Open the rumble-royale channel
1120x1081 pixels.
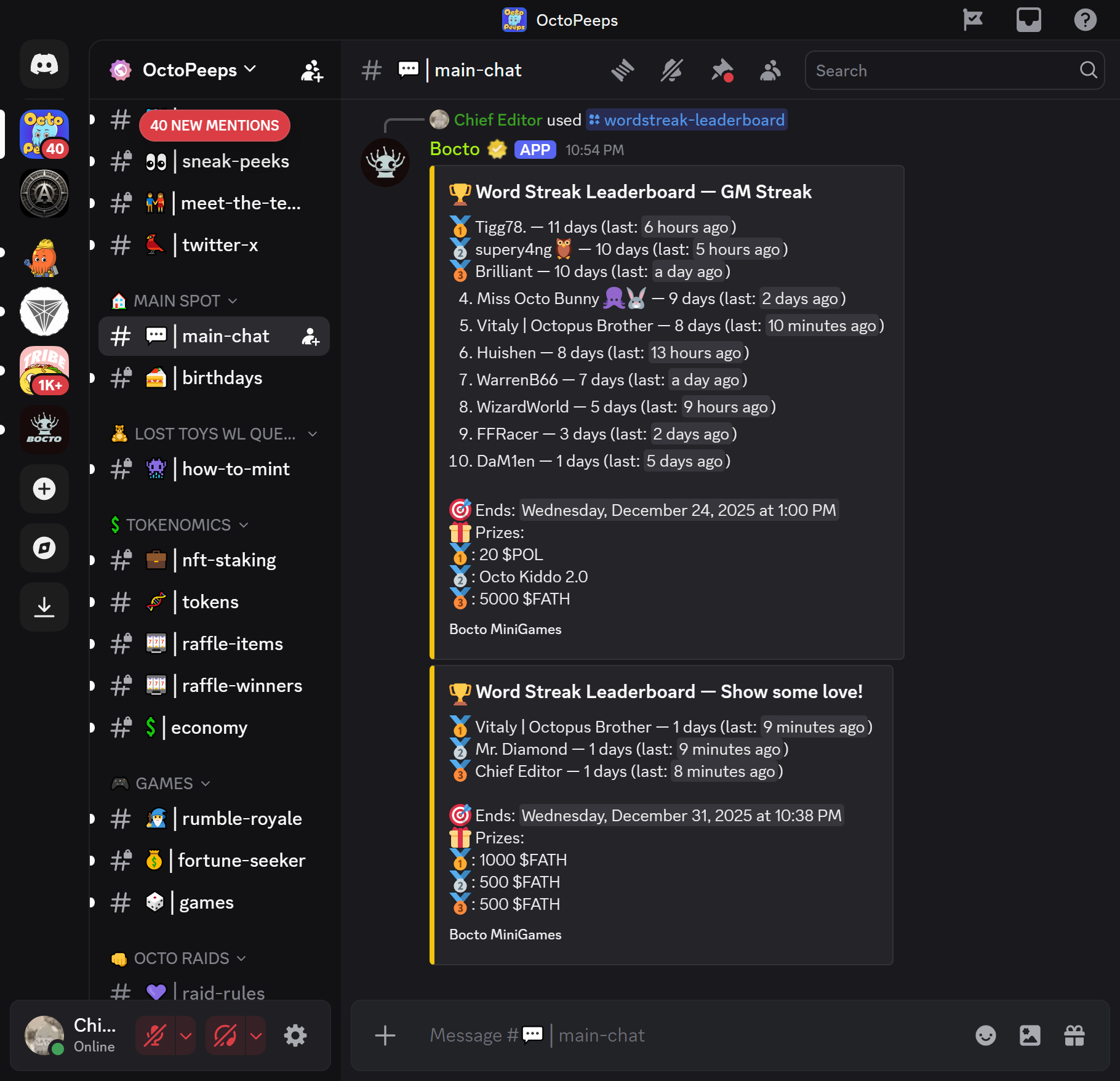(241, 819)
